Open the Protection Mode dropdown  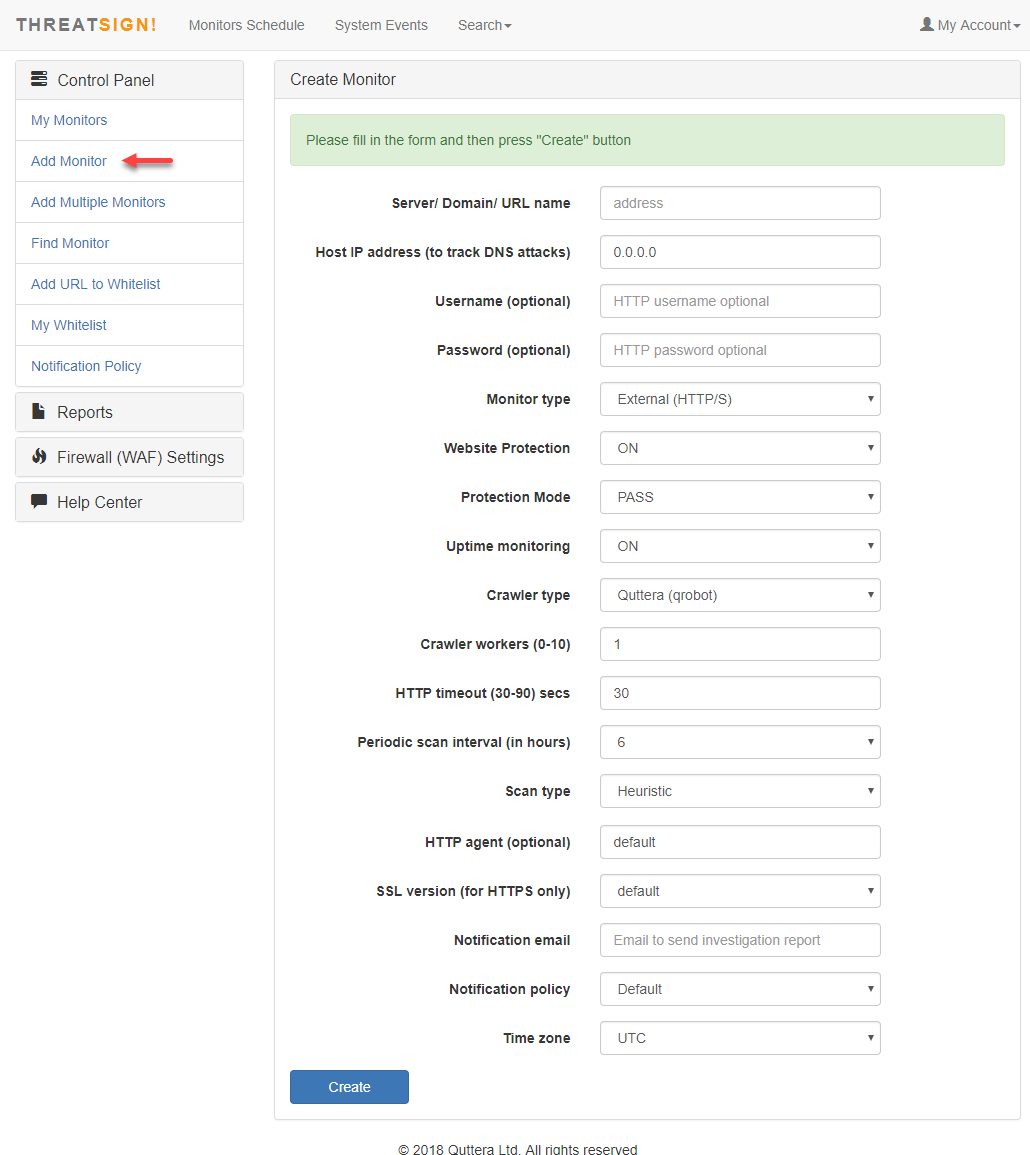click(740, 497)
